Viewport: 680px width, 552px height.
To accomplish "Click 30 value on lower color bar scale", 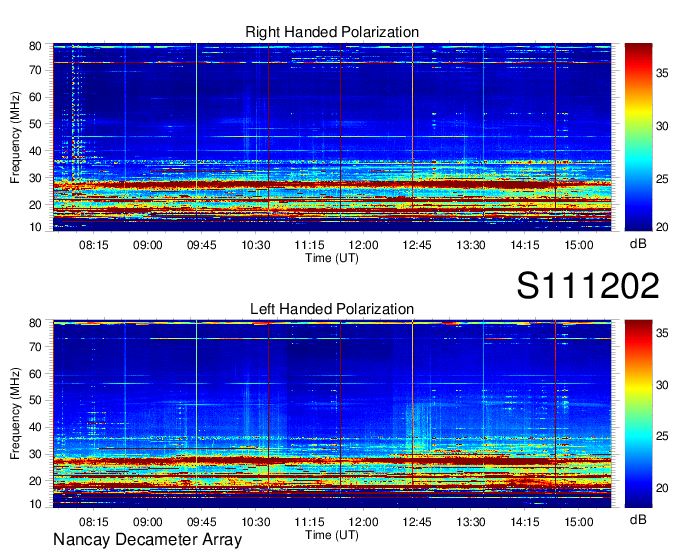I will coord(662,385).
